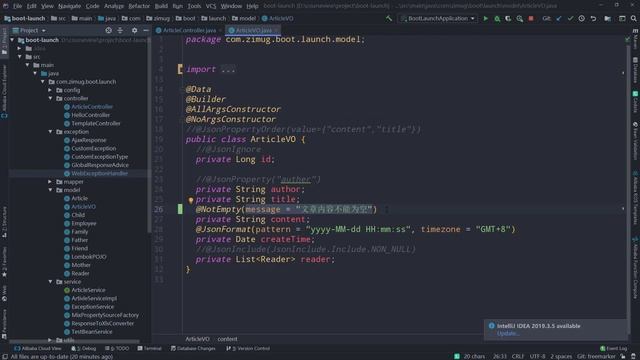Open Project Structure icon in the toolbar
The width and height of the screenshot is (640, 360).
[x=608, y=18]
